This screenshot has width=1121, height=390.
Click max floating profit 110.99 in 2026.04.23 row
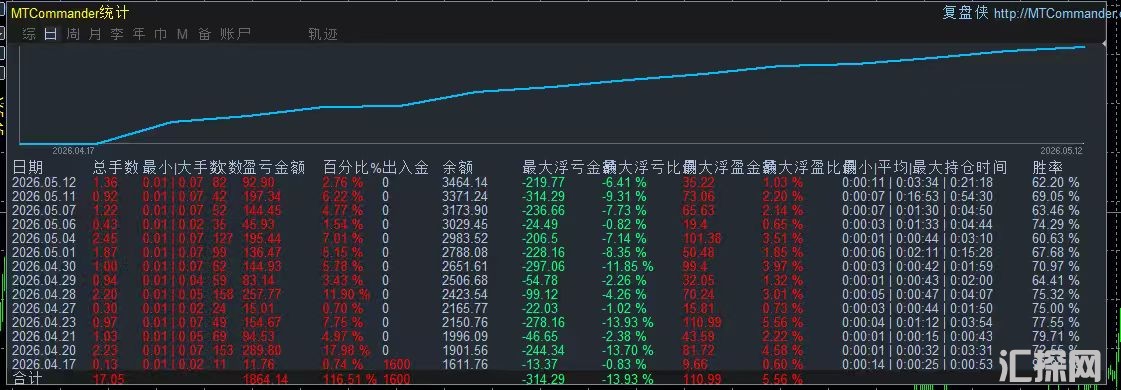[x=701, y=321]
